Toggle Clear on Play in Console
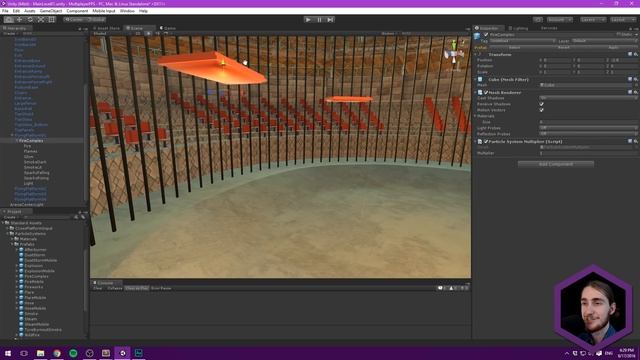Viewport: 640px width, 360px height. click(137, 288)
